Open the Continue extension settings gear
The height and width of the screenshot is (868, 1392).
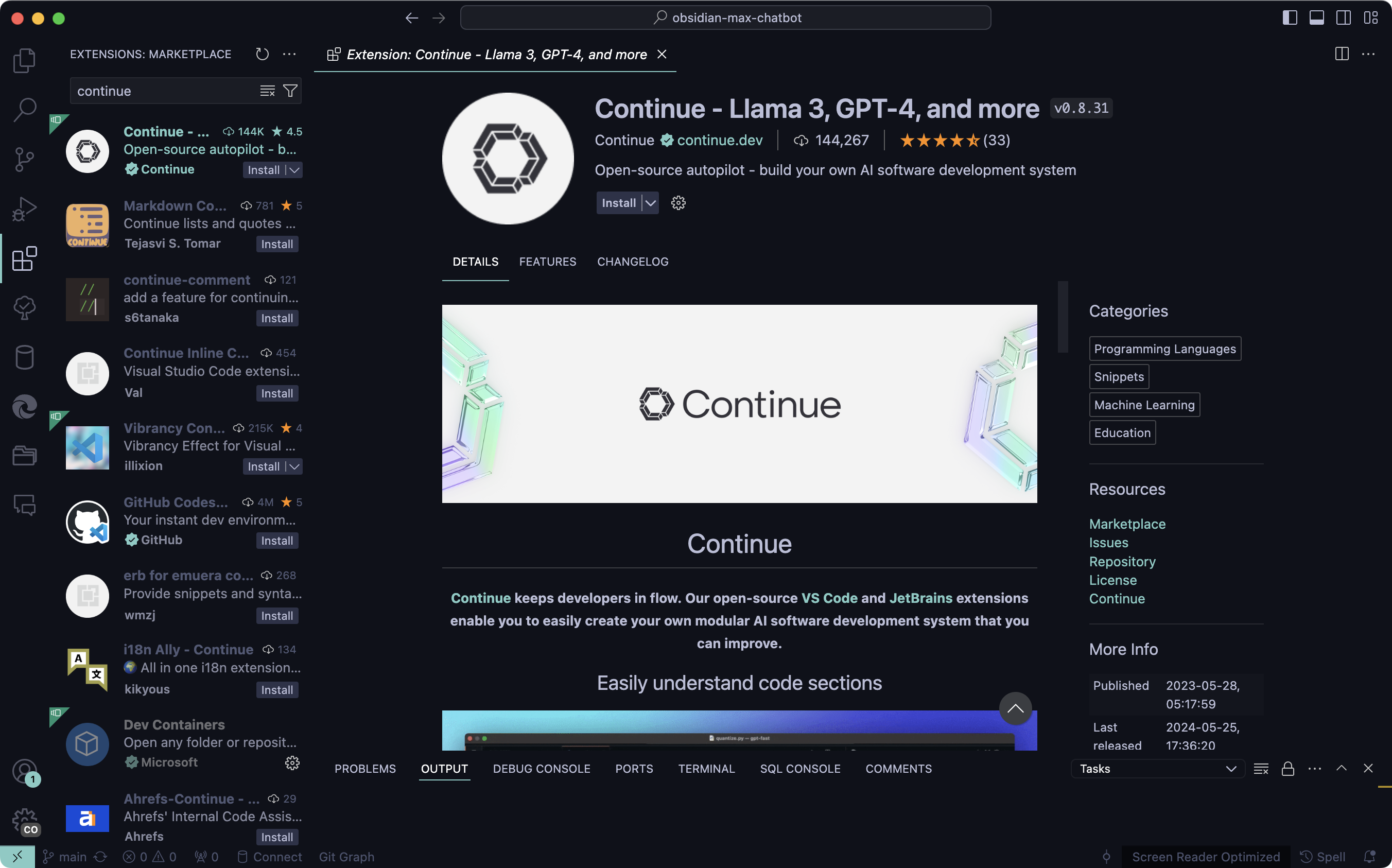pos(678,203)
